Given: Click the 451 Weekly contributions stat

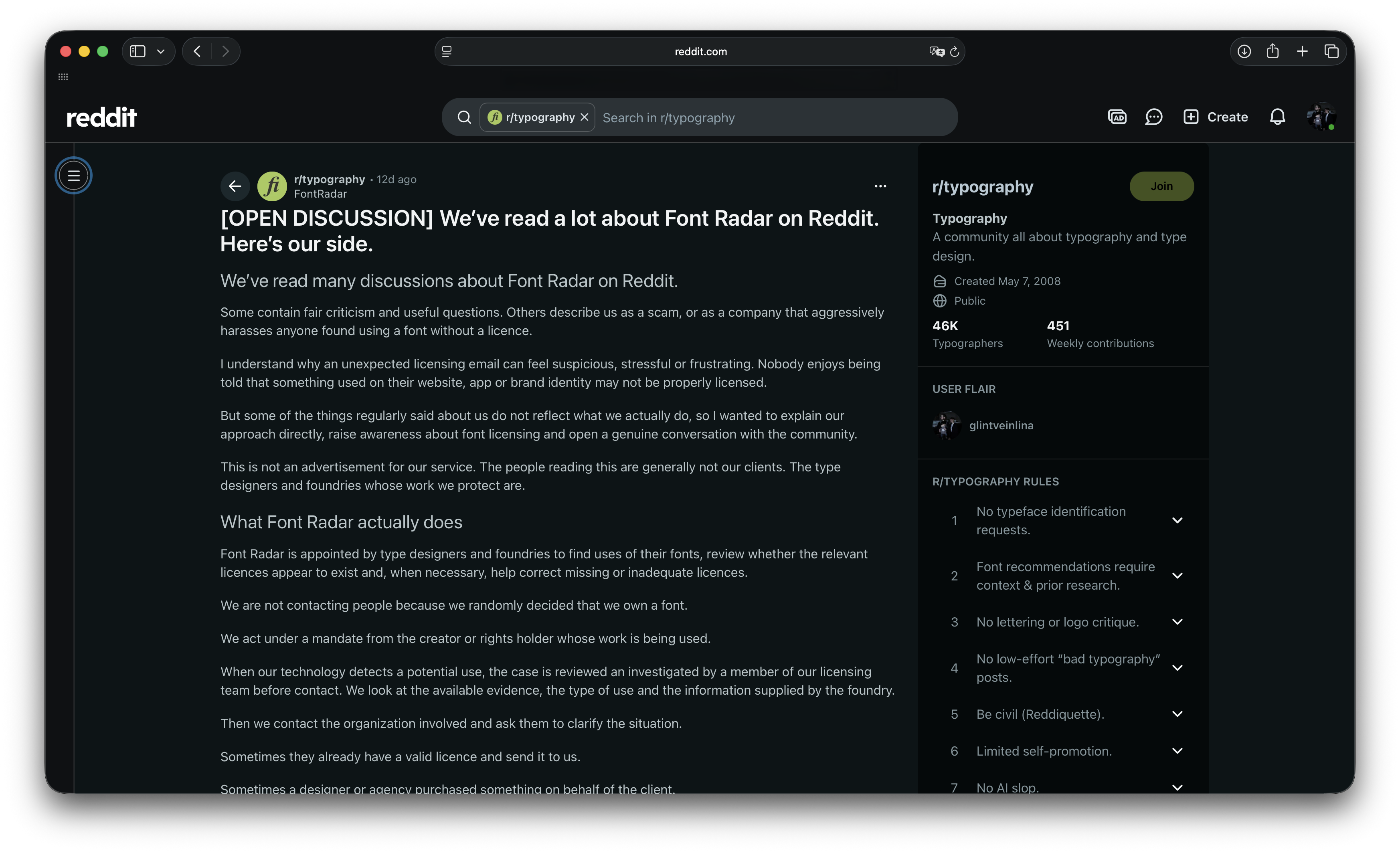Looking at the screenshot, I should pos(1101,334).
